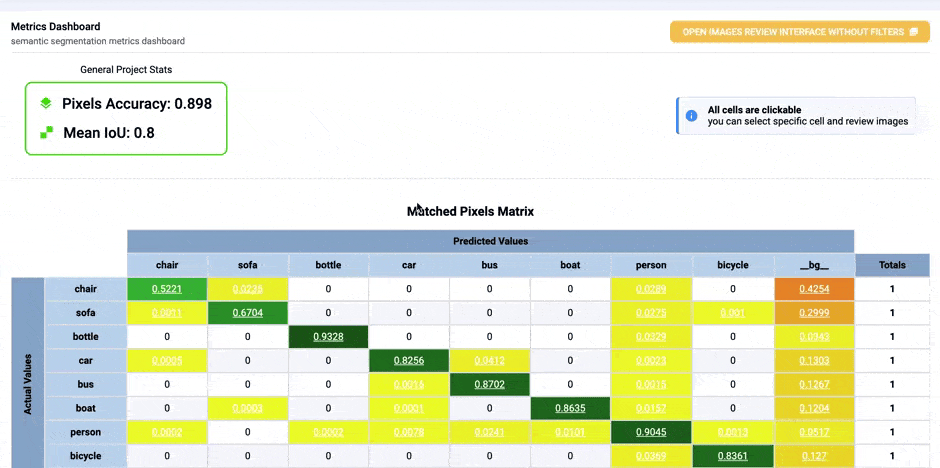Screen dimensions: 940x468
Task: Click the green squares Mean IoU icon
Action: coord(45,132)
